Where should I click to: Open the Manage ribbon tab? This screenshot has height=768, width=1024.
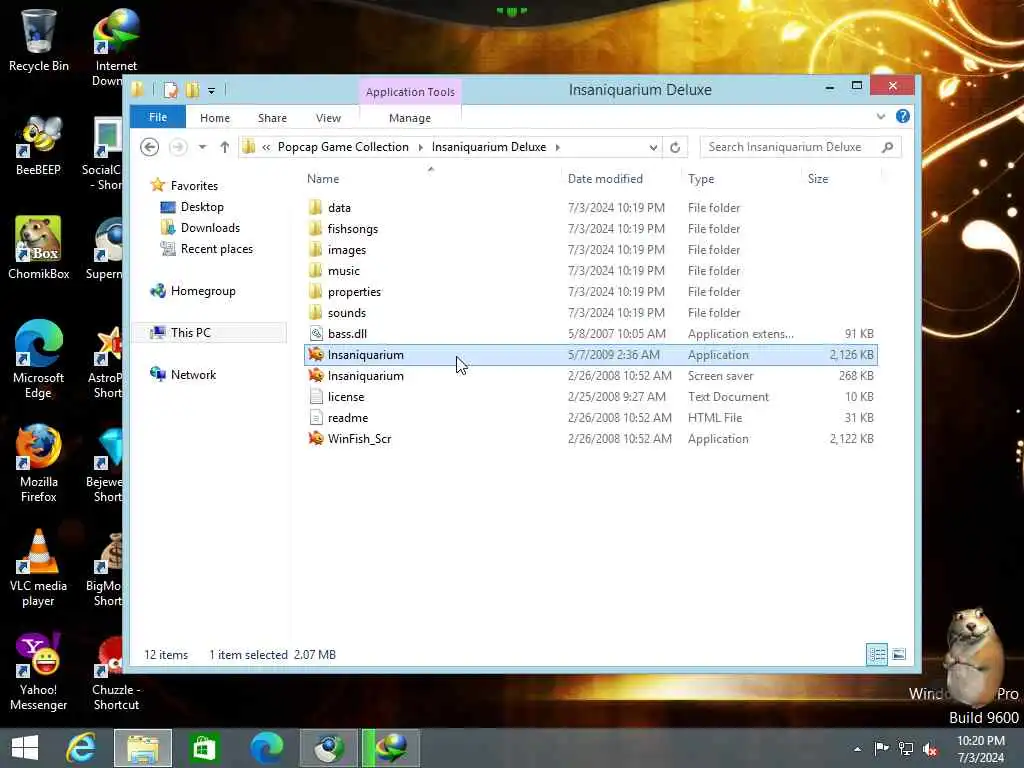409,118
